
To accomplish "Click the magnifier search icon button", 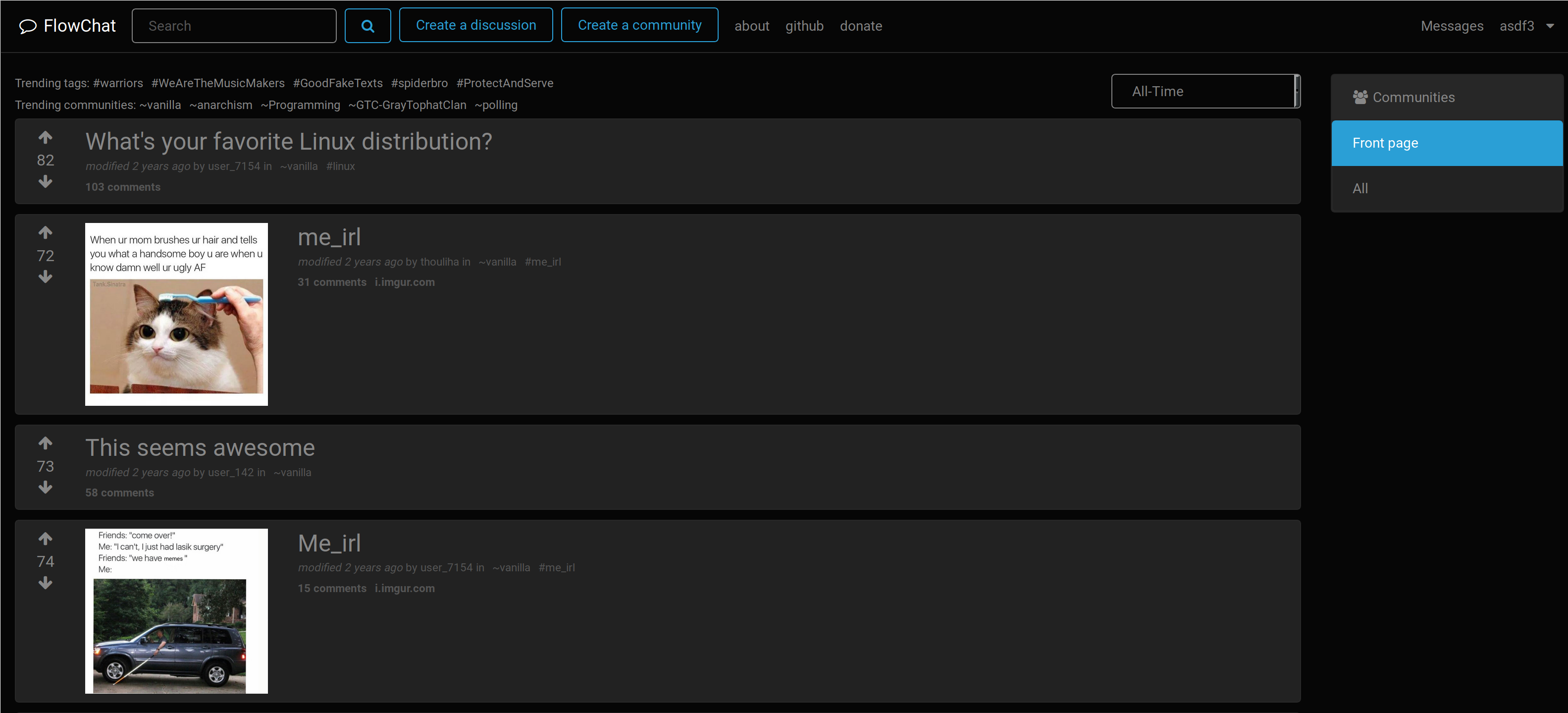I will (367, 26).
